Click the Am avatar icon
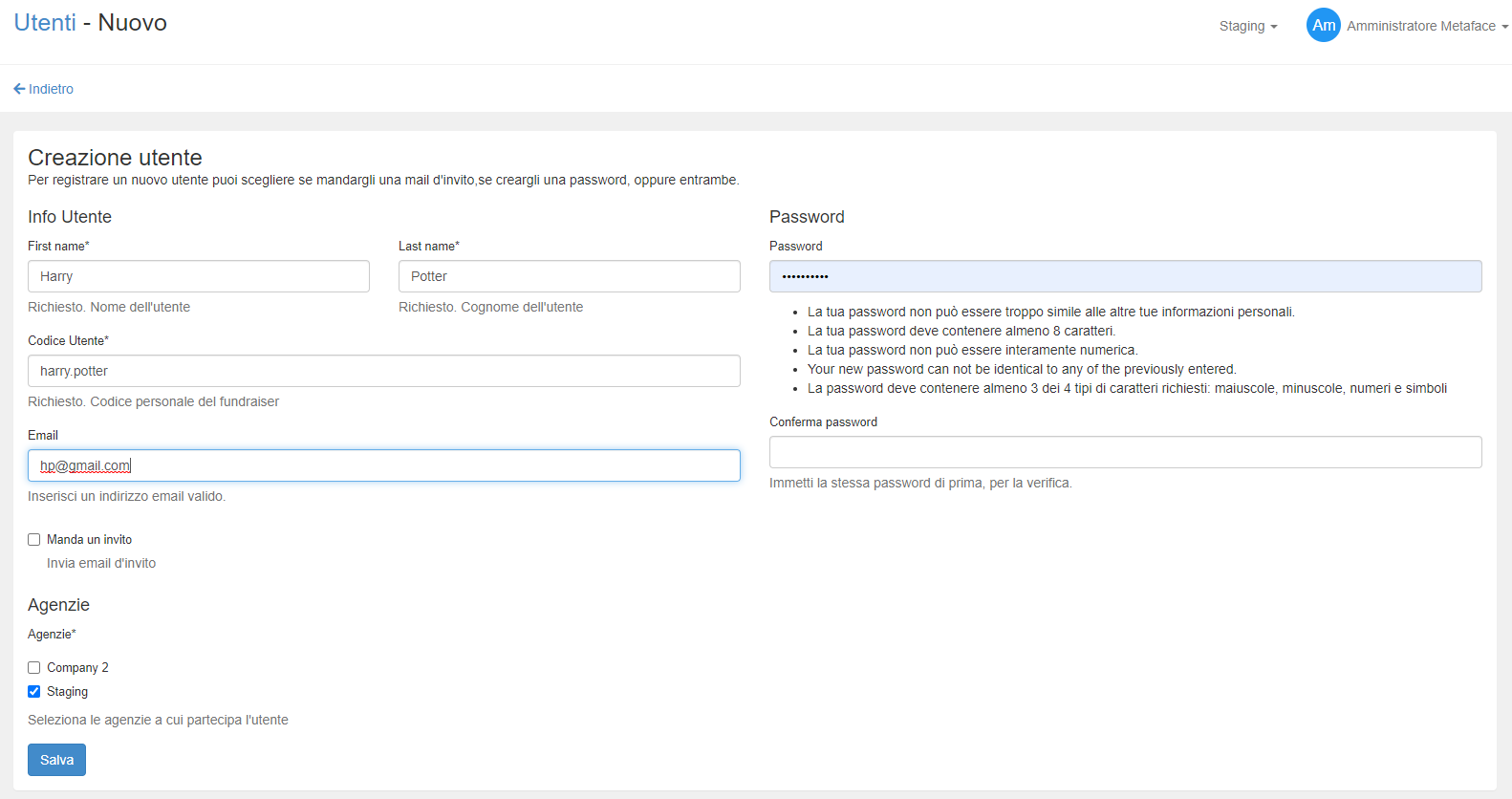The width and height of the screenshot is (1512, 799). point(1323,26)
